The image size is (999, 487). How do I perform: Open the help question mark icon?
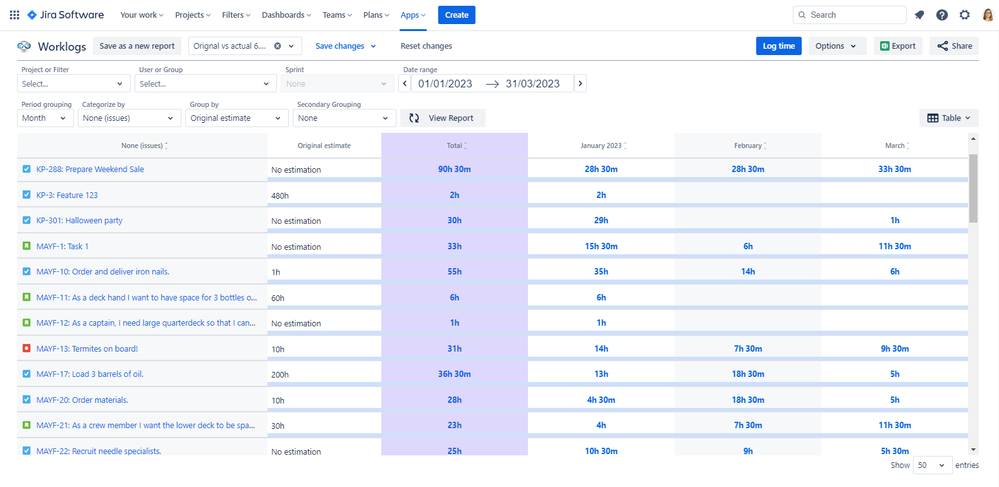[942, 15]
